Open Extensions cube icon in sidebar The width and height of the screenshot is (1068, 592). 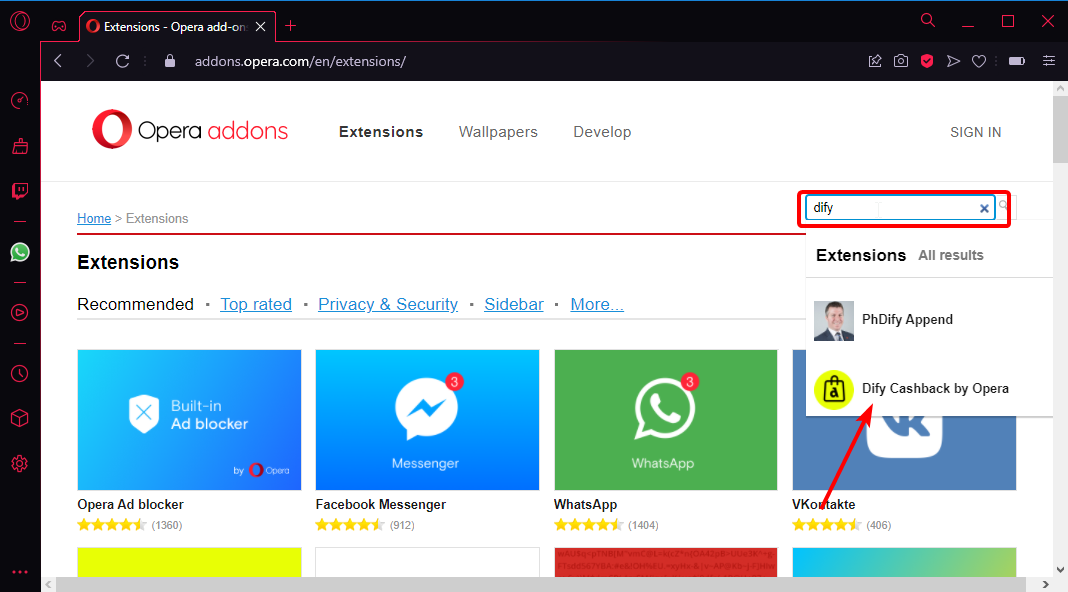coord(20,418)
